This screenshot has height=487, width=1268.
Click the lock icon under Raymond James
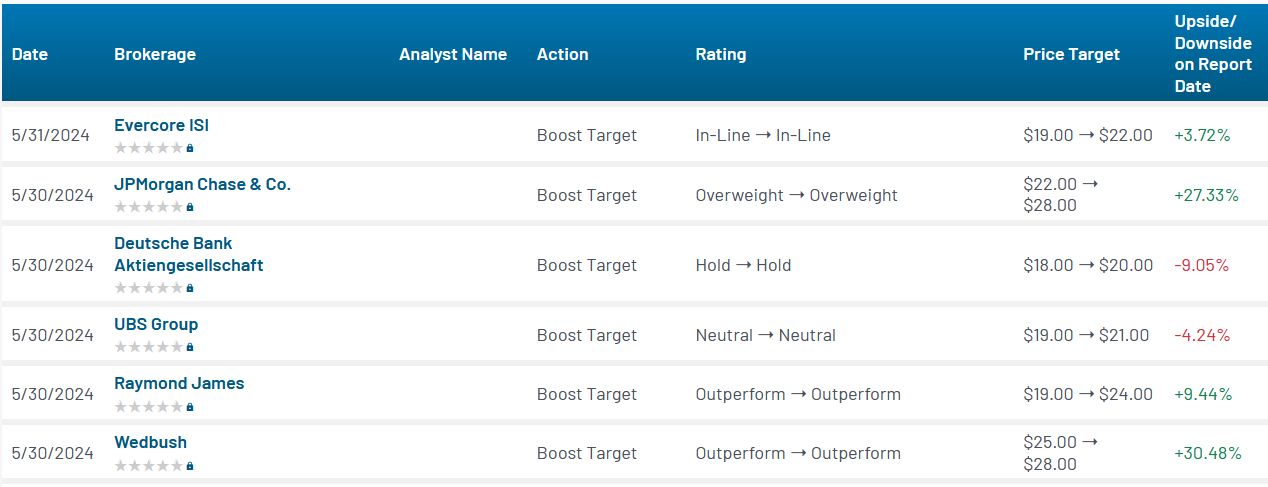point(190,407)
